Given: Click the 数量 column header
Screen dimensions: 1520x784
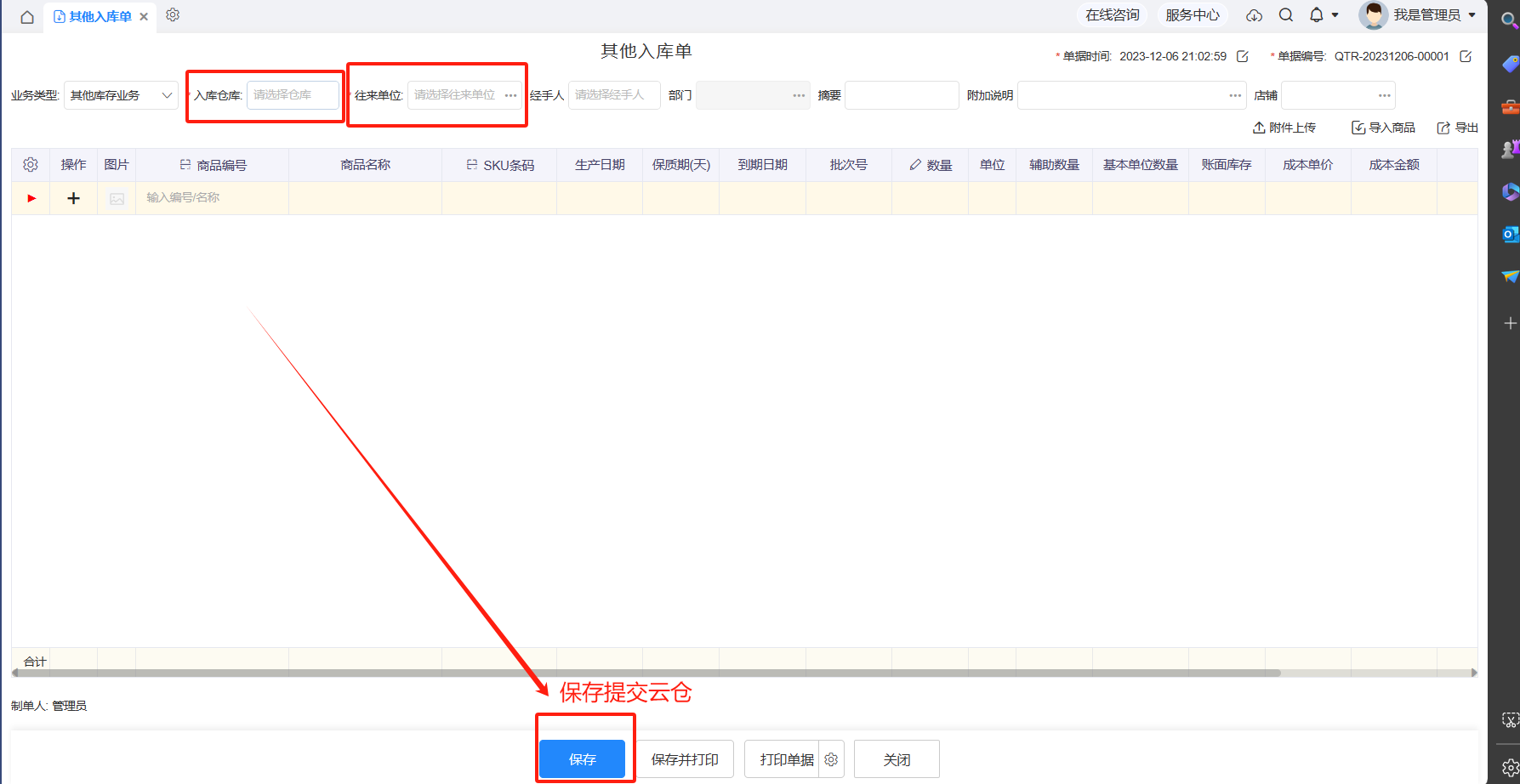Looking at the screenshot, I should 931,165.
